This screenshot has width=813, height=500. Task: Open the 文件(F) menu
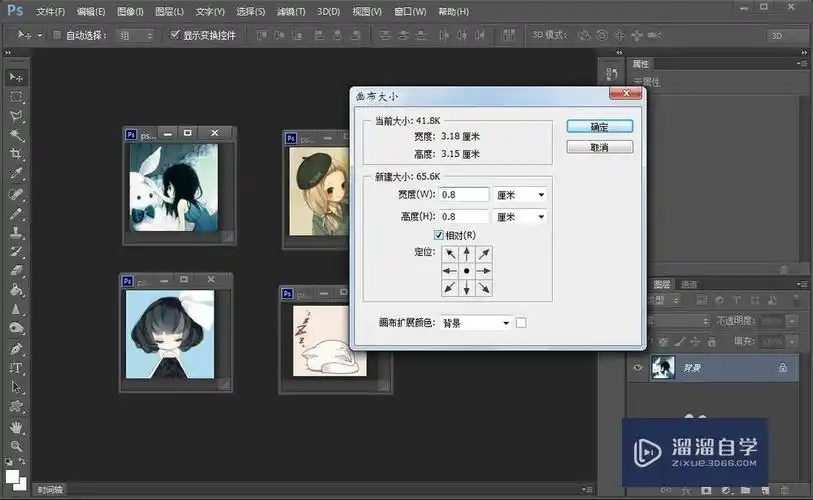tap(51, 11)
